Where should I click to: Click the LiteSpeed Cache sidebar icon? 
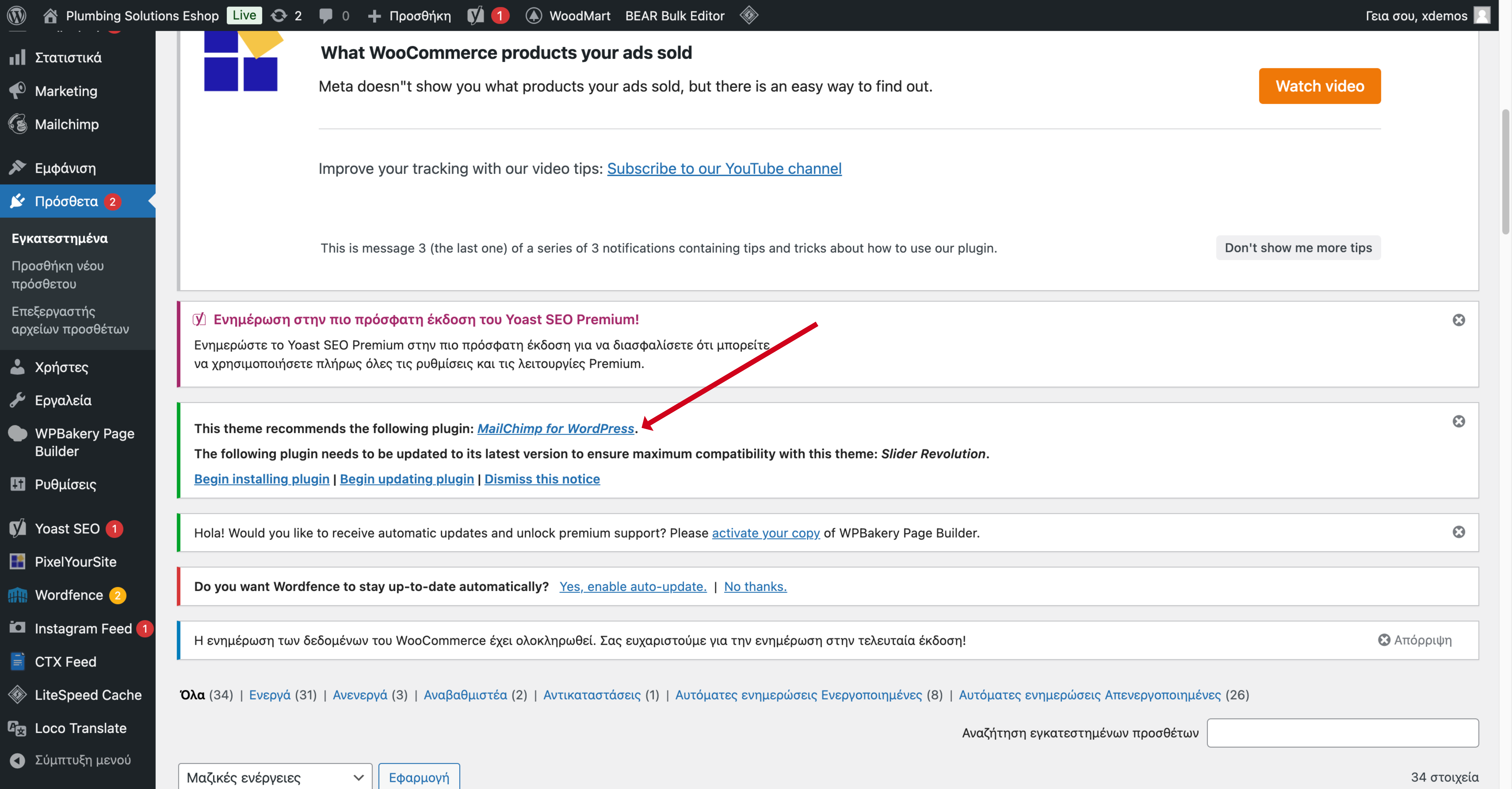click(x=18, y=694)
